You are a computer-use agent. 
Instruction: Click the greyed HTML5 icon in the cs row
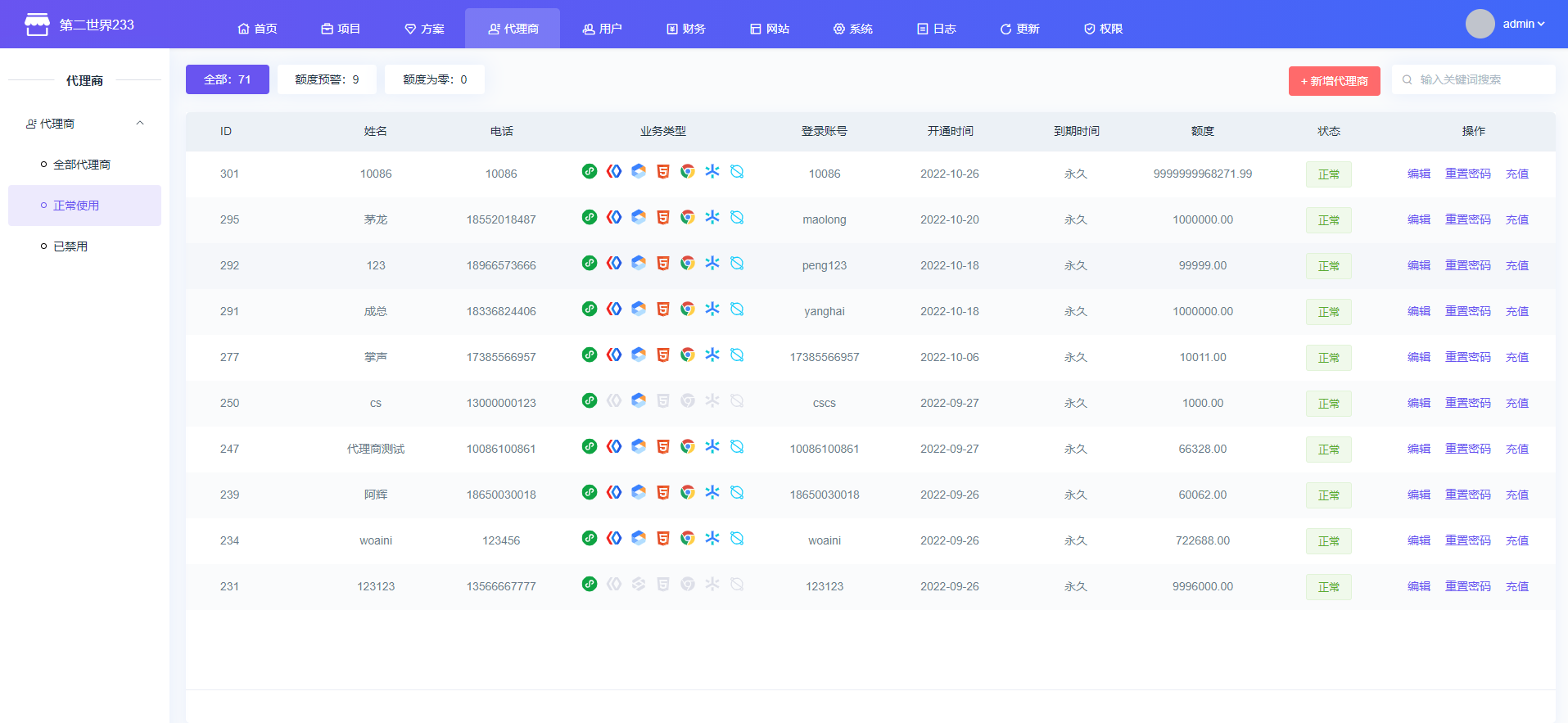click(663, 400)
